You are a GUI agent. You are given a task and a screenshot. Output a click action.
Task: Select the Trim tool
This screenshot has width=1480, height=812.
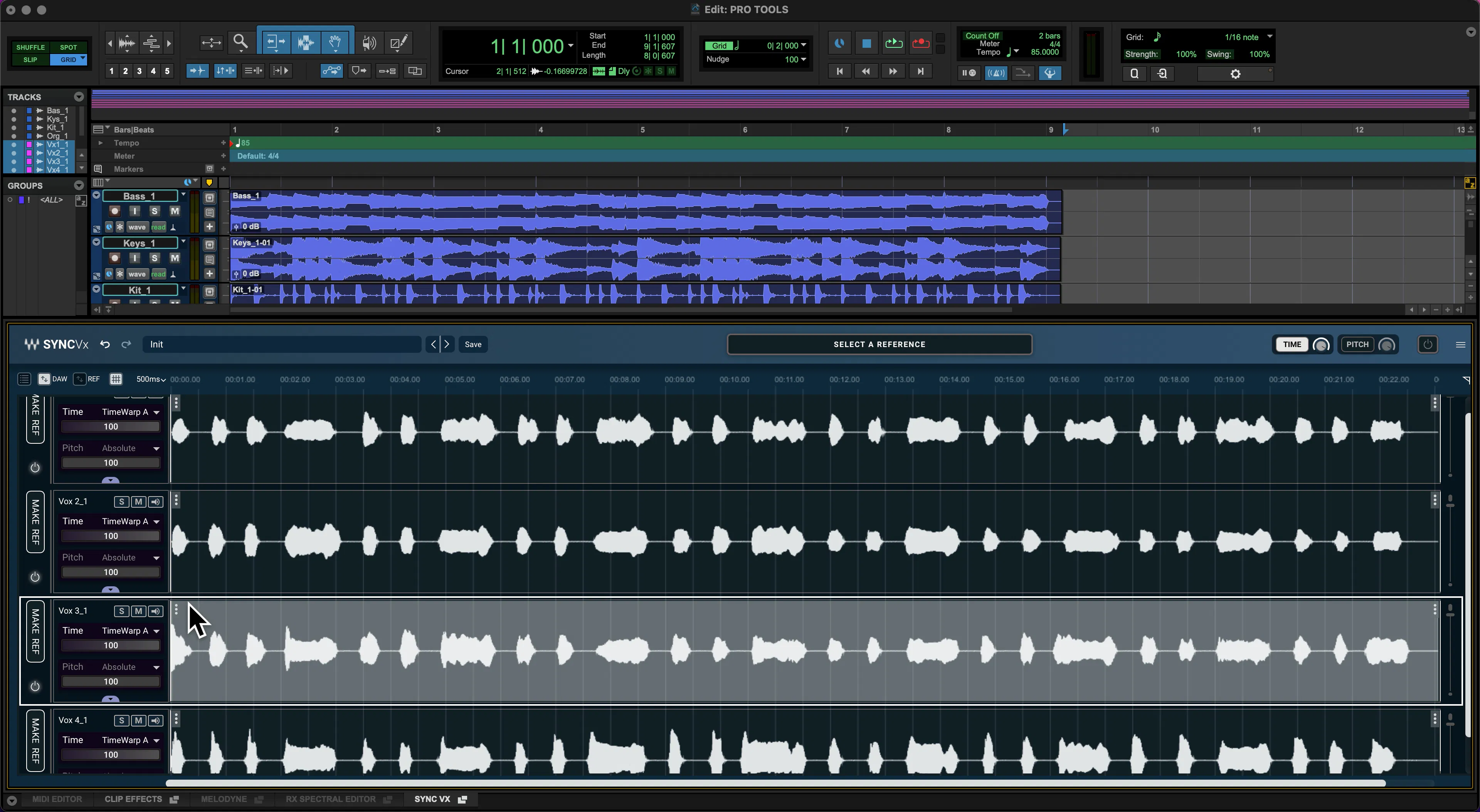pyautogui.click(x=276, y=42)
